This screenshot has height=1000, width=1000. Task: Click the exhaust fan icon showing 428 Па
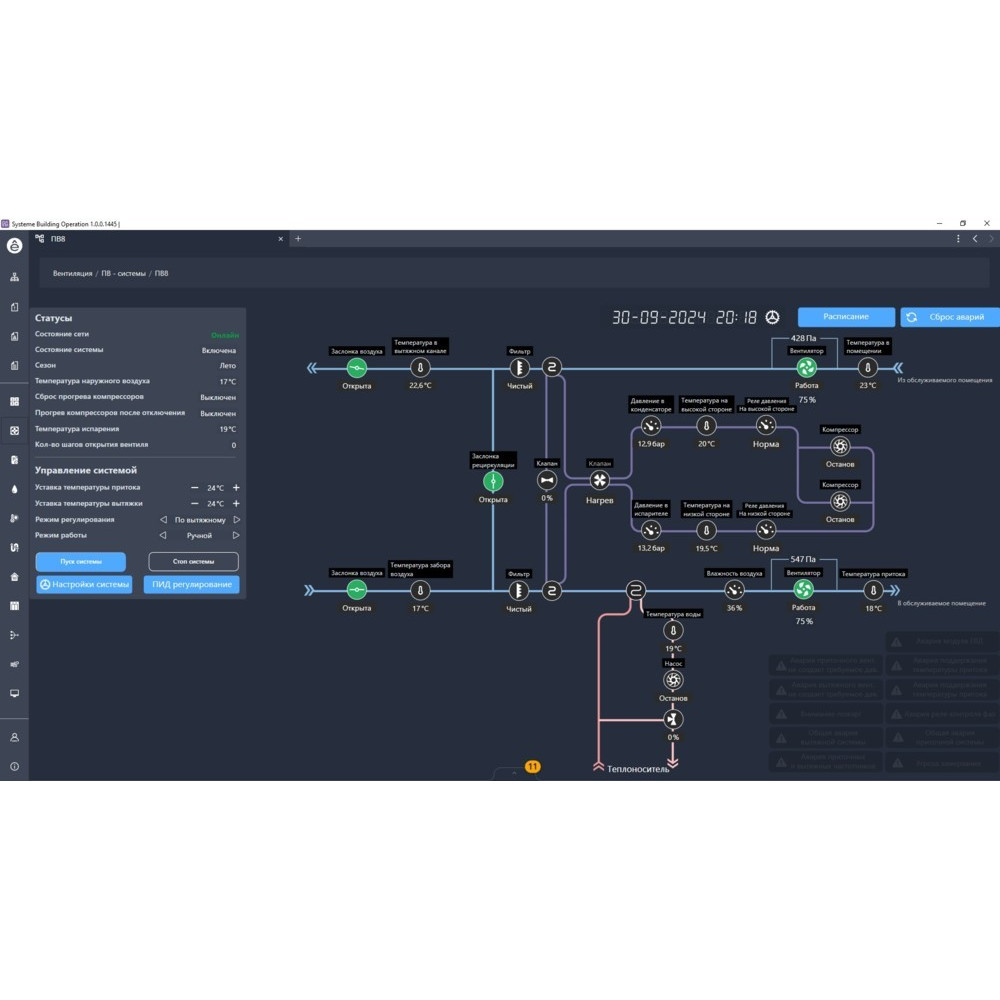(x=806, y=368)
